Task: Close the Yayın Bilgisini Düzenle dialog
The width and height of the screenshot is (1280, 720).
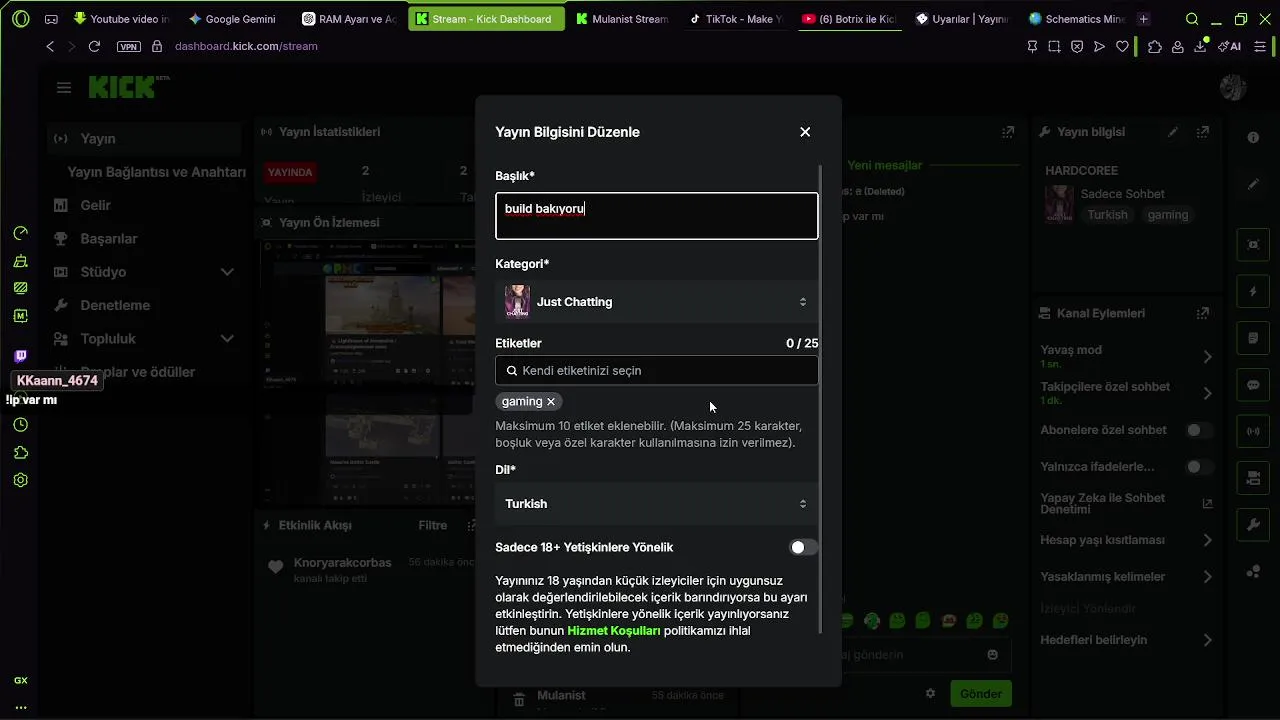Action: click(805, 132)
